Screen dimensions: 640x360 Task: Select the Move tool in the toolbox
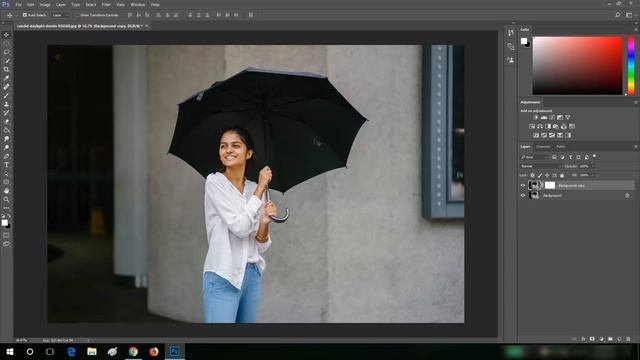pyautogui.click(x=6, y=35)
